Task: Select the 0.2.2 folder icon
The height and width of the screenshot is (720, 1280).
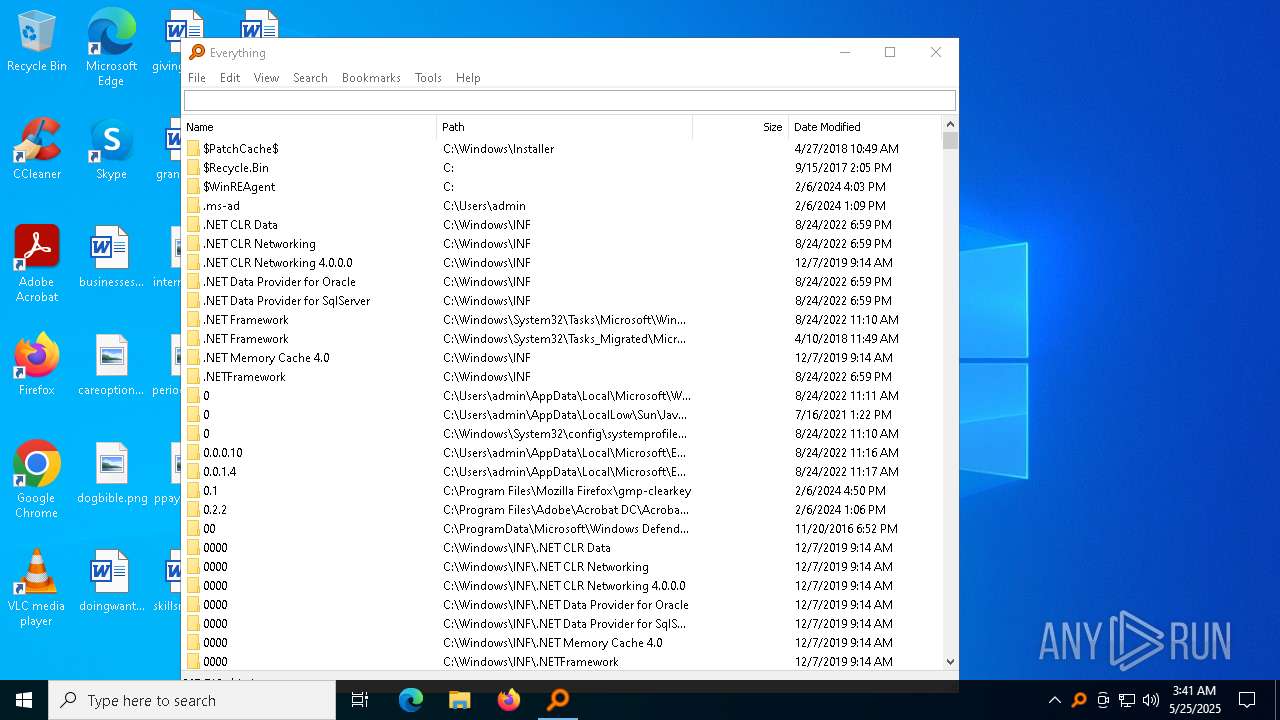Action: pos(193,510)
